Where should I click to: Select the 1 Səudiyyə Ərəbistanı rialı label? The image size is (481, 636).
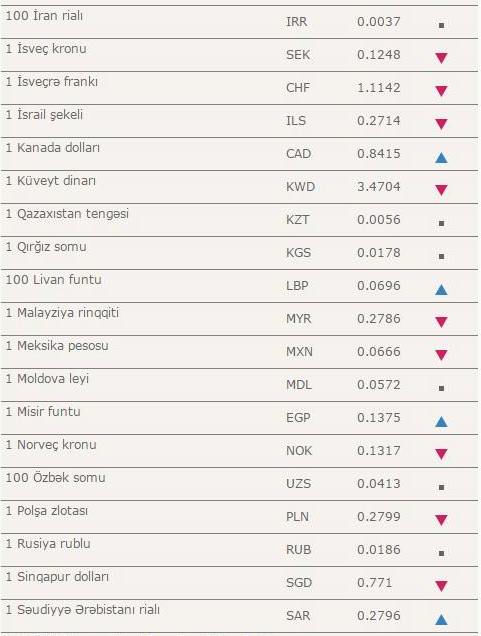83,610
